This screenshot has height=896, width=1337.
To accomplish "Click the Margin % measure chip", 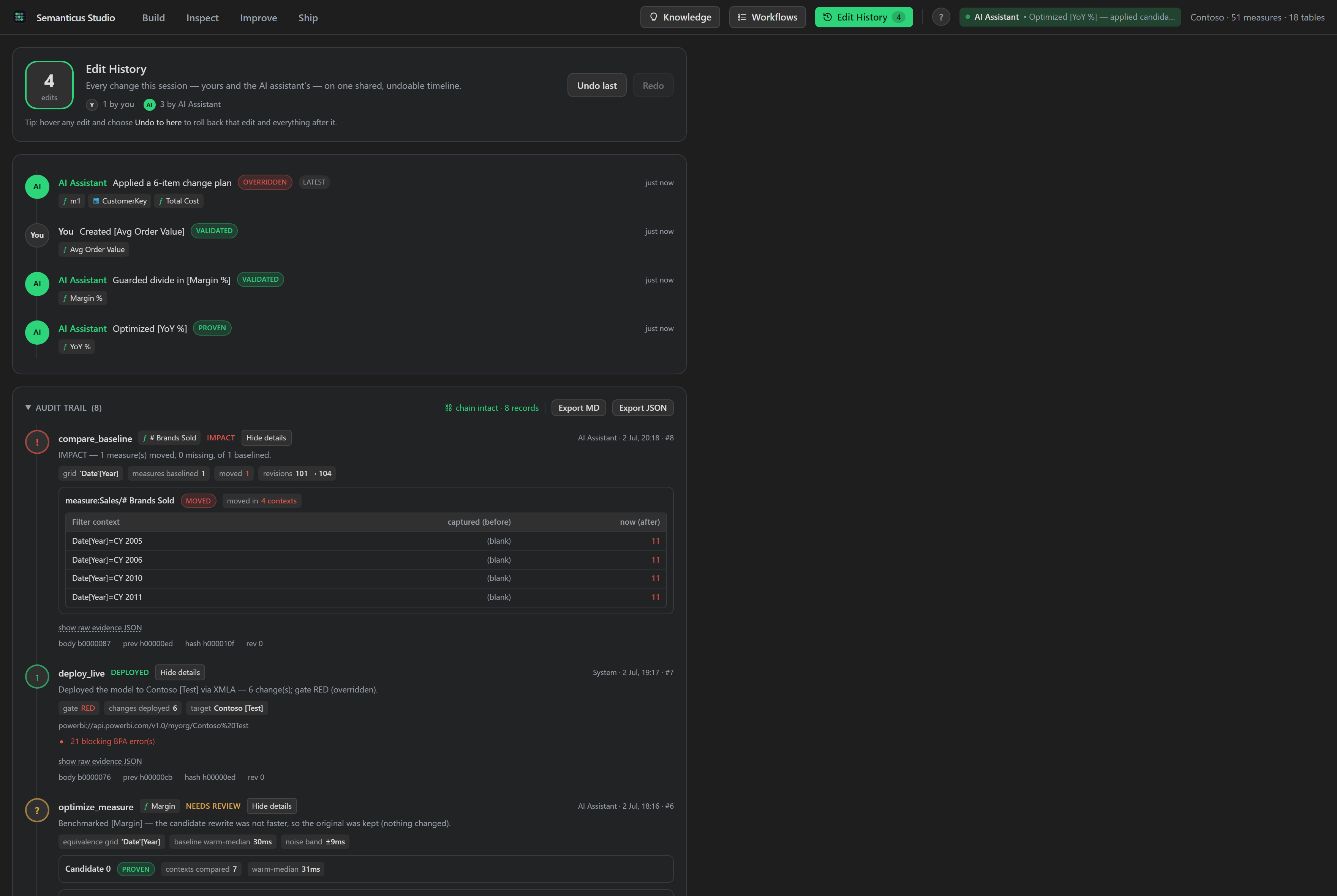I will (82, 298).
